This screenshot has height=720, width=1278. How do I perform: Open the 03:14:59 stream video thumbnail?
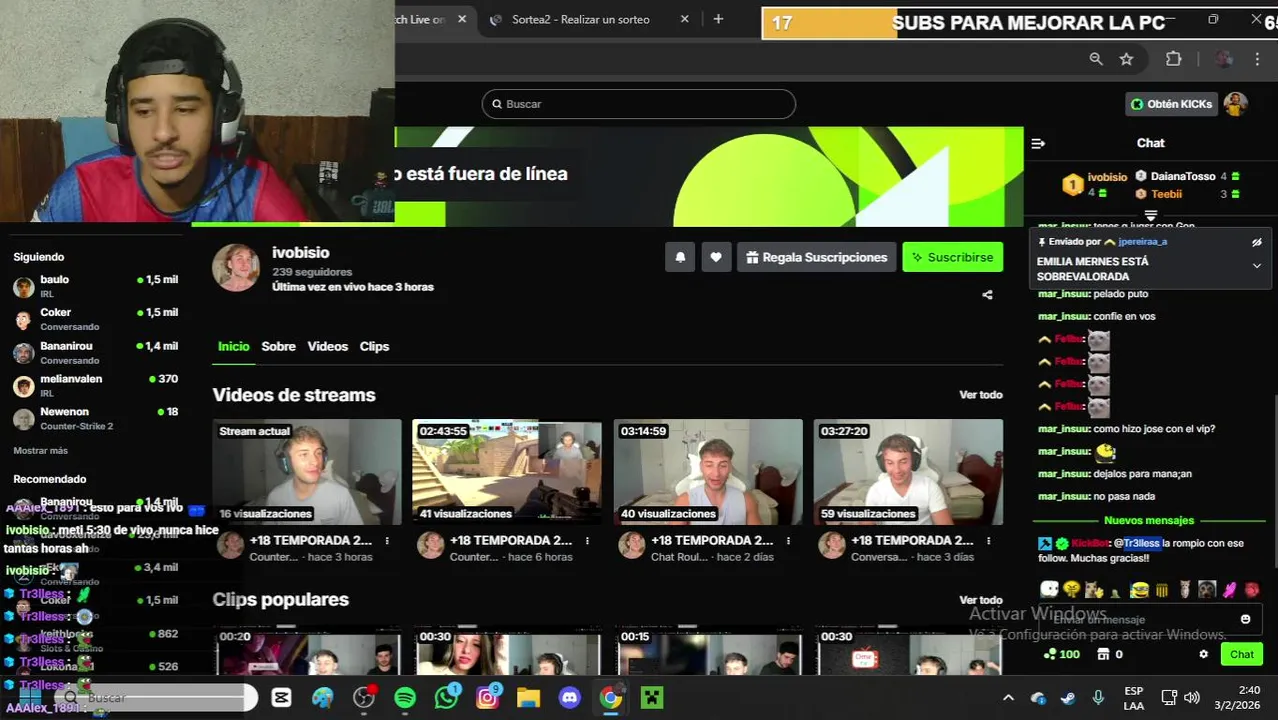coord(708,472)
